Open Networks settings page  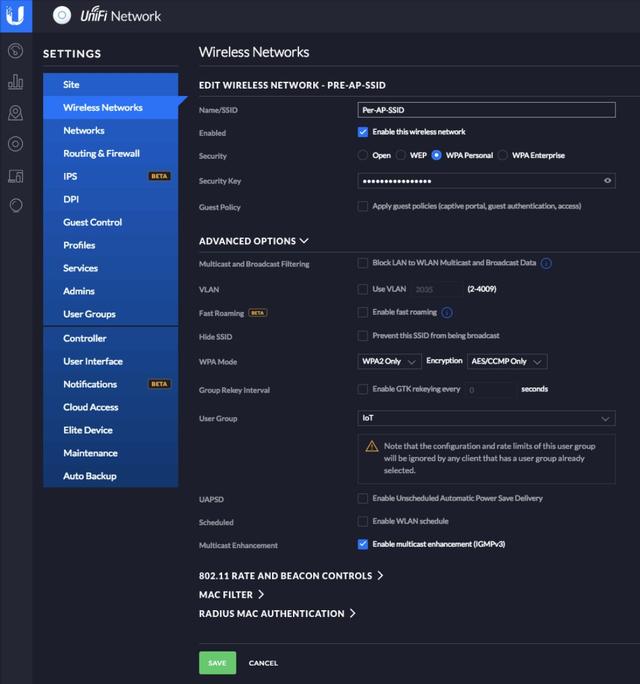pyautogui.click(x=111, y=130)
